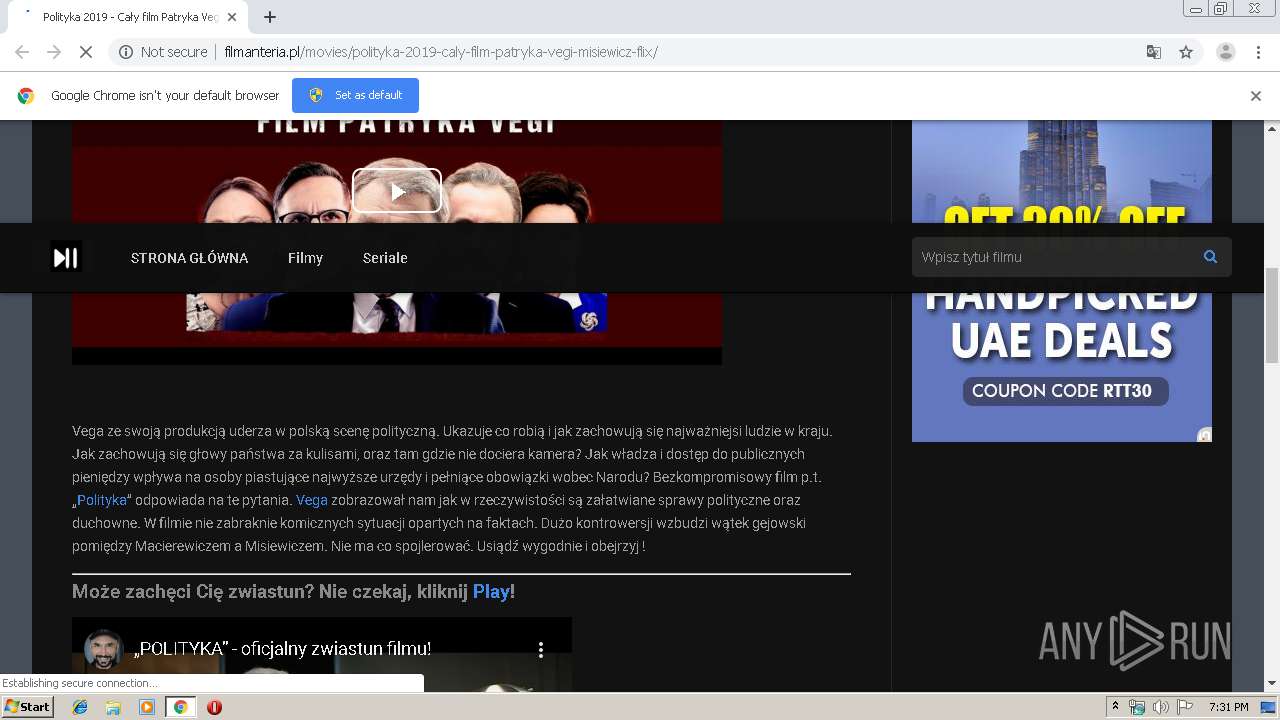Close the Polityka 2019 tab

click(x=232, y=17)
